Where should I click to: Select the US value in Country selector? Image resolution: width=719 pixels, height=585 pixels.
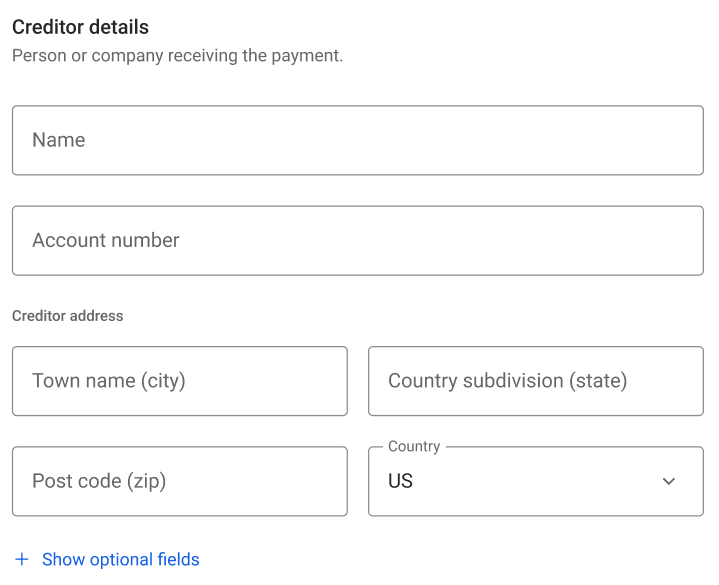pos(401,481)
